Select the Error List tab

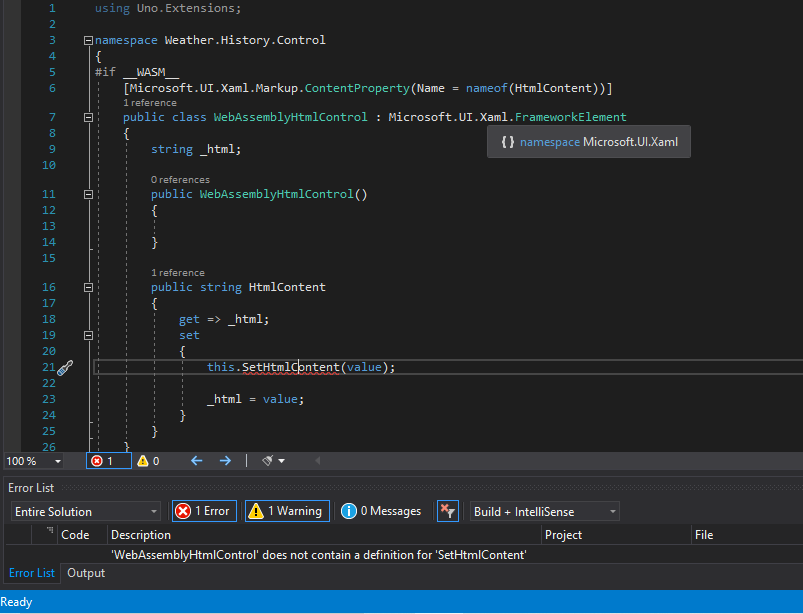pos(32,573)
